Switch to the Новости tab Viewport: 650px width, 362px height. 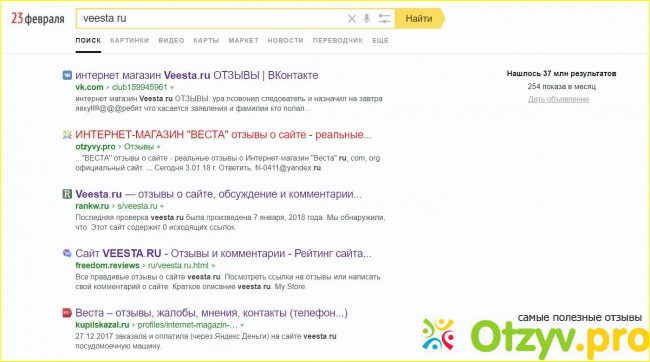(285, 41)
